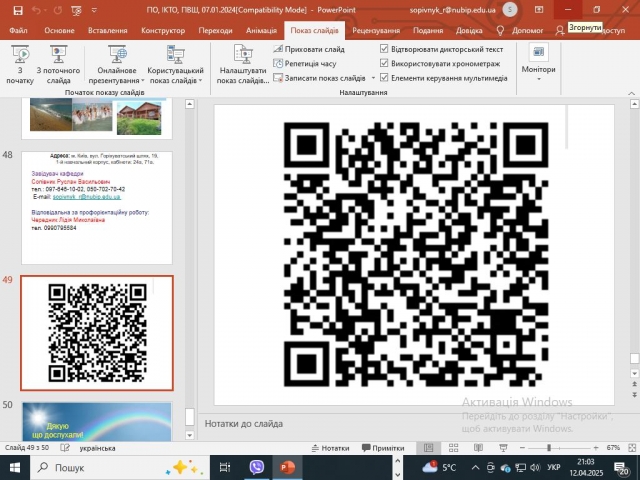Switch to Reading view icon
This screenshot has width=640, height=480.
click(x=478, y=448)
